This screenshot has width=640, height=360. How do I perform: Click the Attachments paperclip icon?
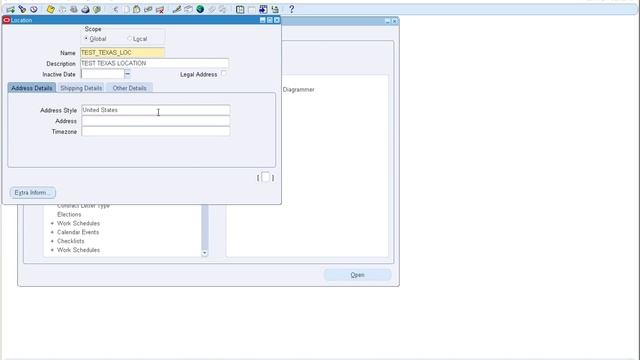(x=211, y=9)
